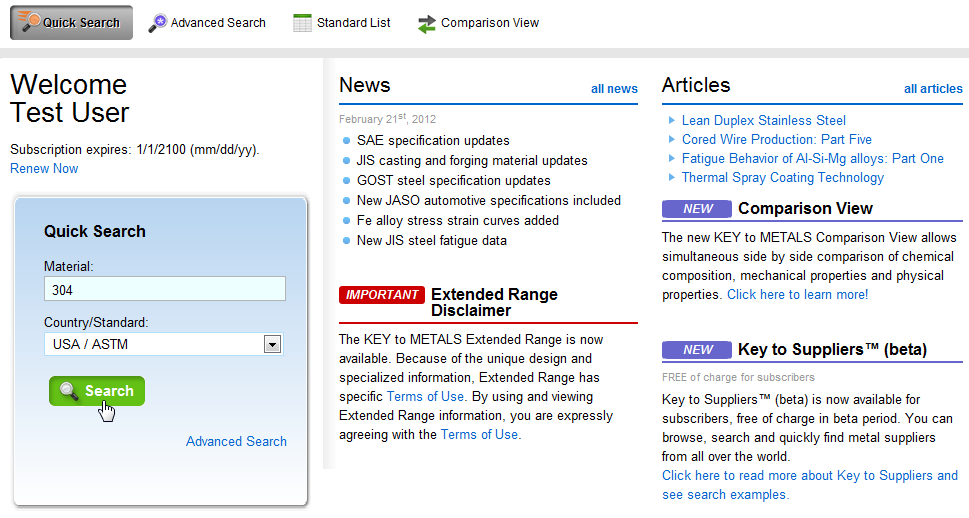The image size is (969, 518).
Task: Select 'Fe alloy stress strain curves added'
Action: [458, 221]
